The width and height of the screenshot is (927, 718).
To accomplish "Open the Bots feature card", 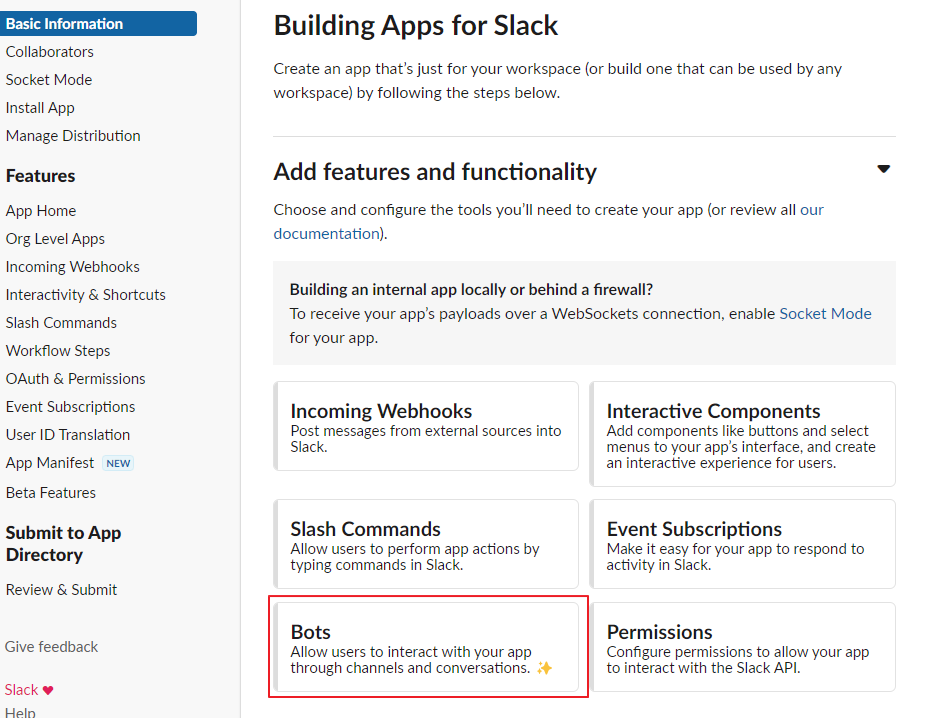I will [426, 647].
